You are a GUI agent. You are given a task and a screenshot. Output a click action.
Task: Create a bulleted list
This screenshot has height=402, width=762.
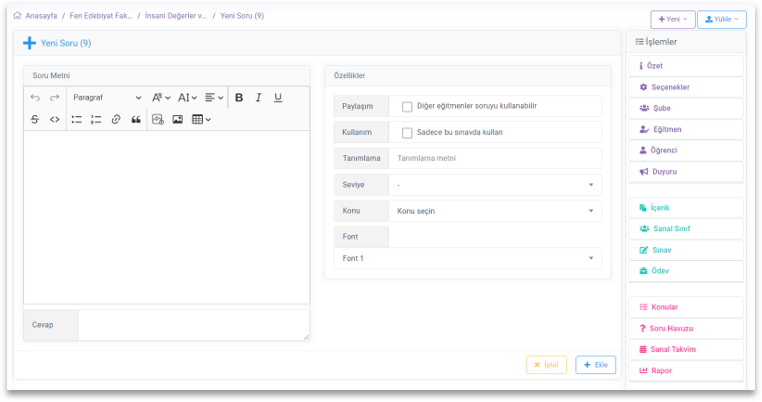tap(76, 119)
